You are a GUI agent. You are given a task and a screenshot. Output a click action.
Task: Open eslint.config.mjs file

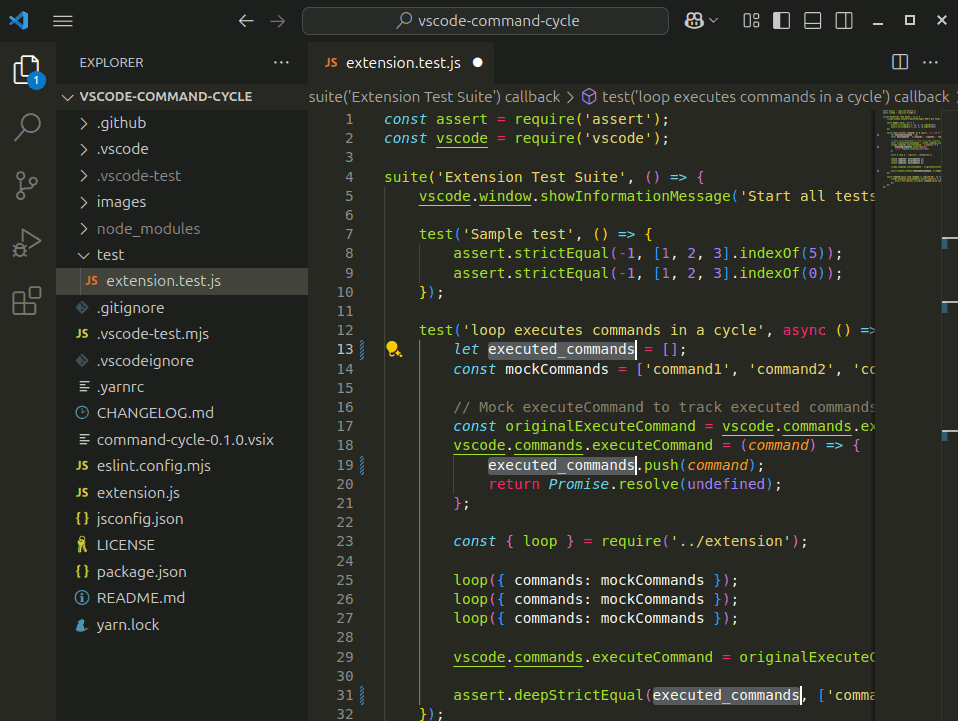coord(182,466)
